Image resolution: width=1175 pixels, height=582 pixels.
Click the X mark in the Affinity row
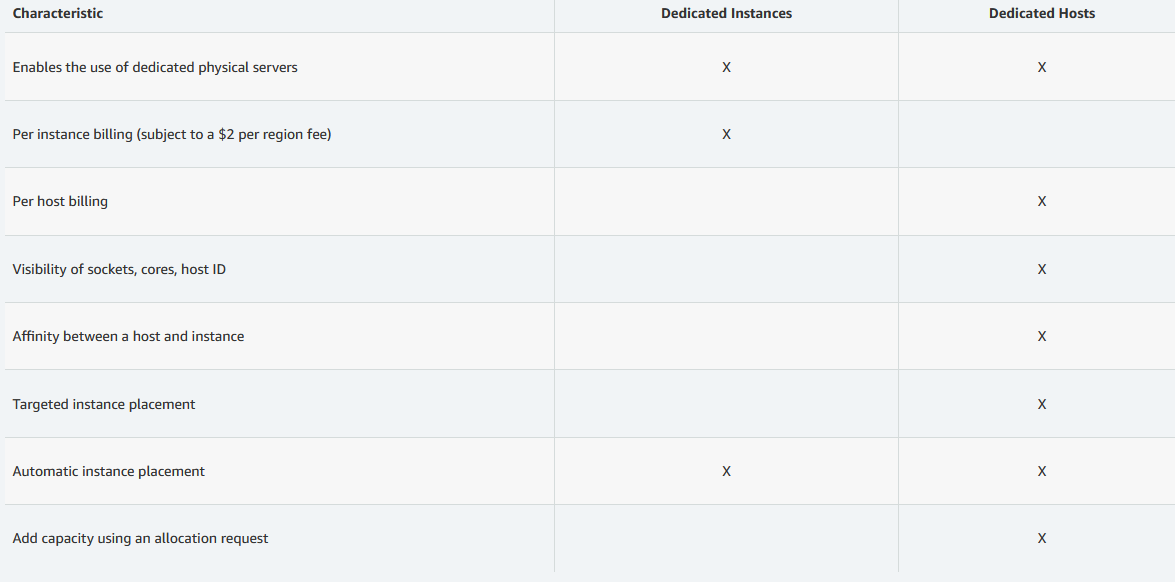1042,336
